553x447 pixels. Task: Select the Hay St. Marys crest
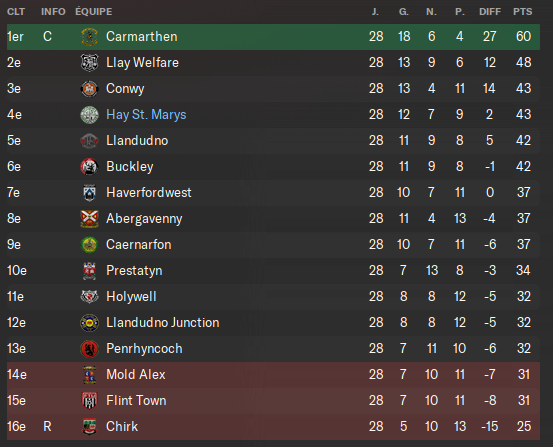click(x=89, y=115)
